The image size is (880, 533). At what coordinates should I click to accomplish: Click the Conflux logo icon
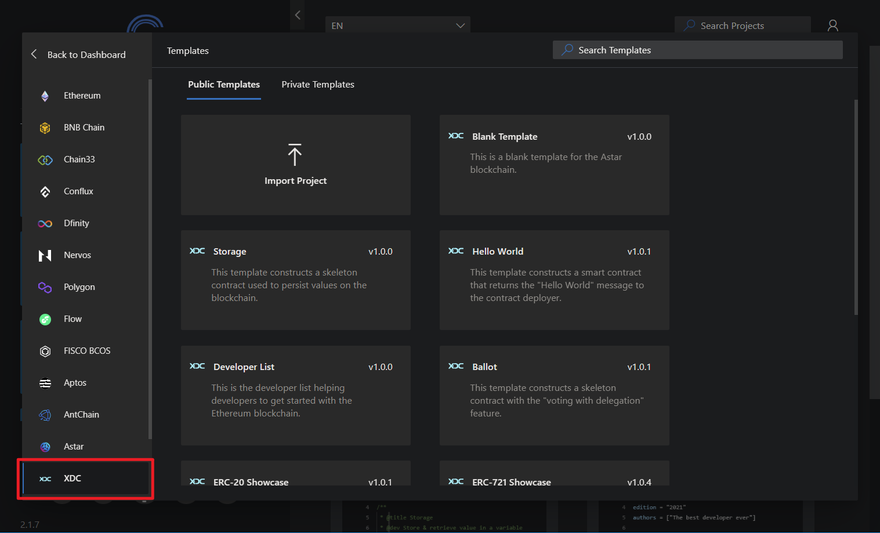(45, 192)
